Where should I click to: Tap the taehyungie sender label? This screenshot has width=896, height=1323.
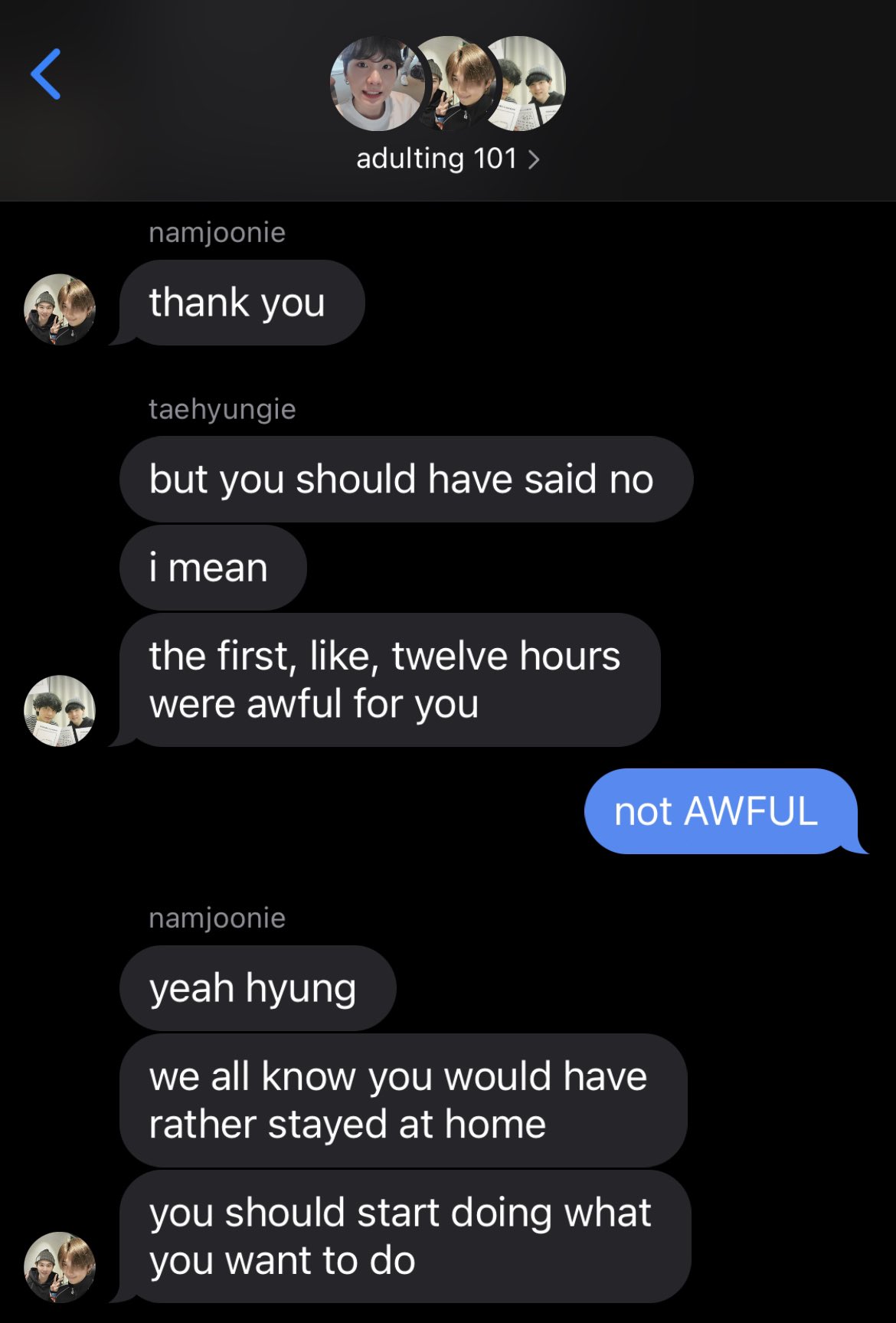222,409
